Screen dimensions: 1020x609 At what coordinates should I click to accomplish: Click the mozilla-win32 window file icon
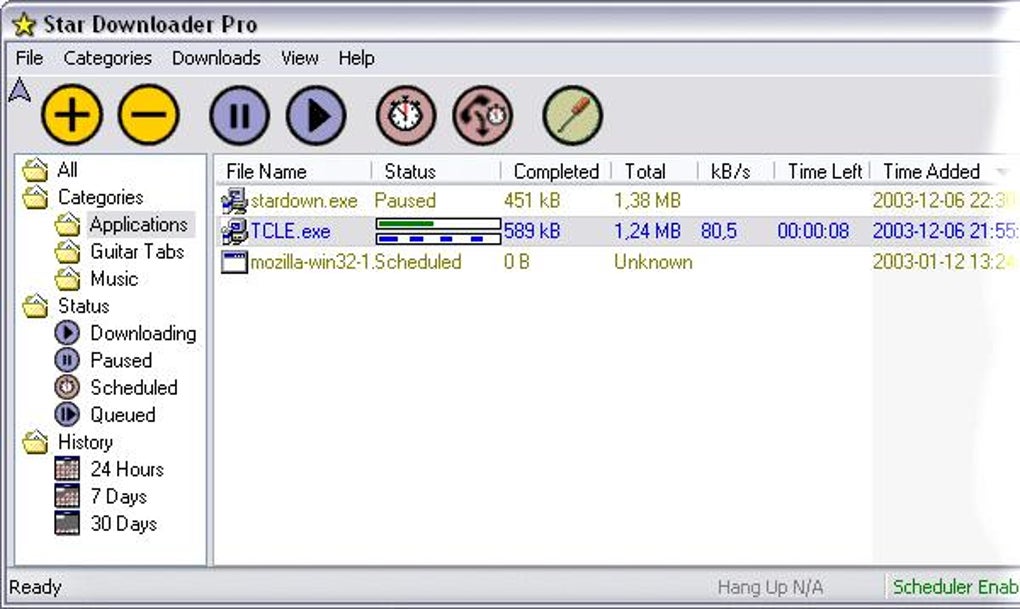234,262
